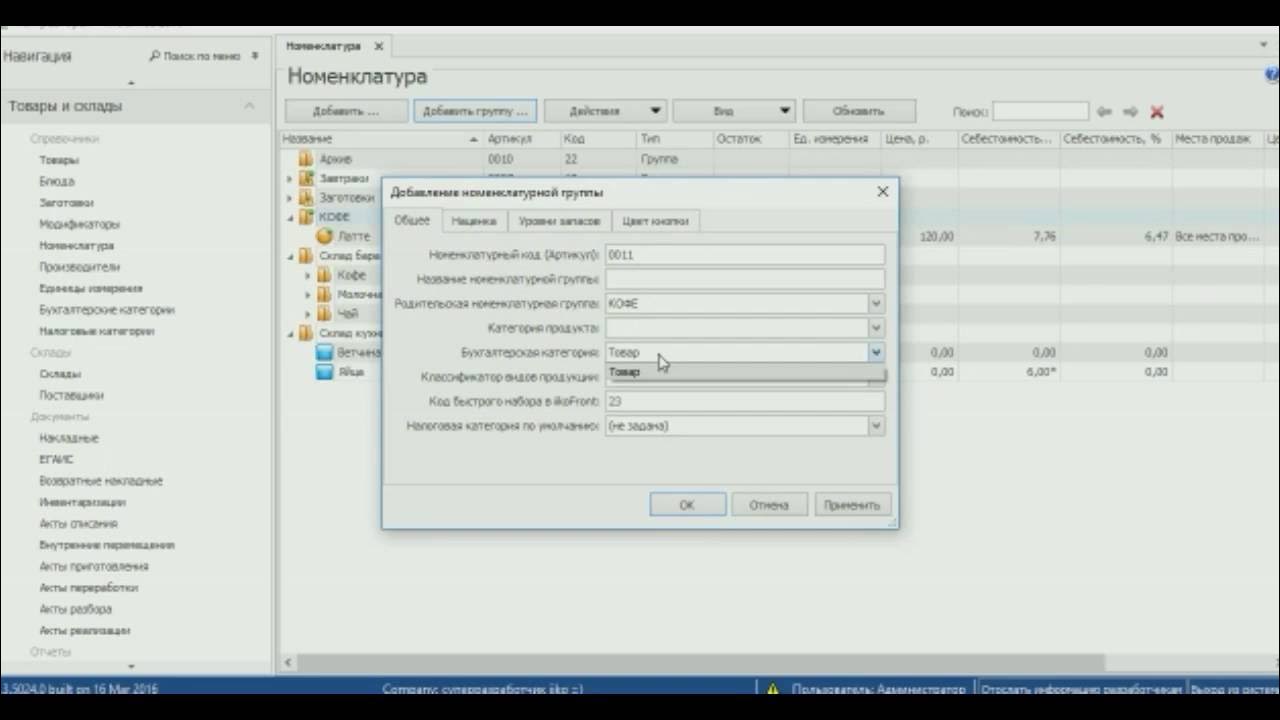Click the Поиск search field
This screenshot has height=720, width=1280.
click(1040, 112)
